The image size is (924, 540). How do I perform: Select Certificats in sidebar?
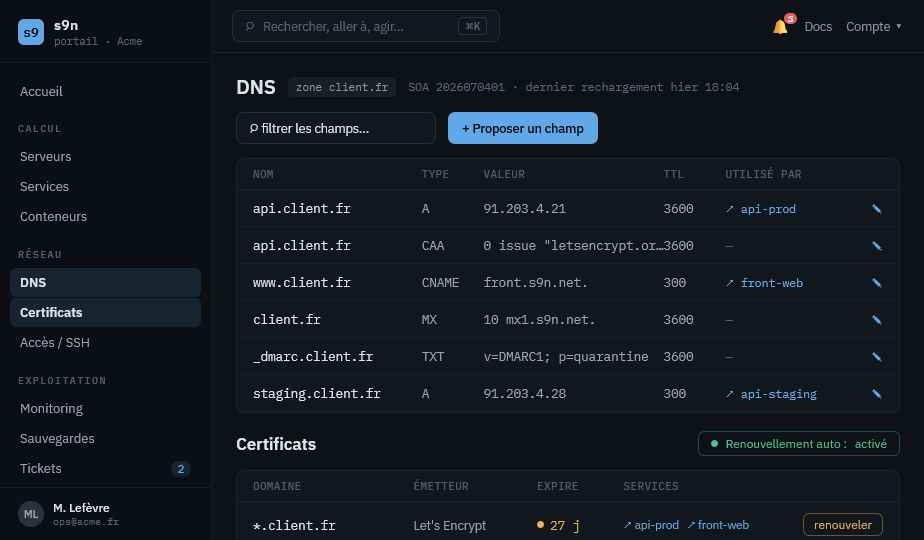tap(105, 312)
